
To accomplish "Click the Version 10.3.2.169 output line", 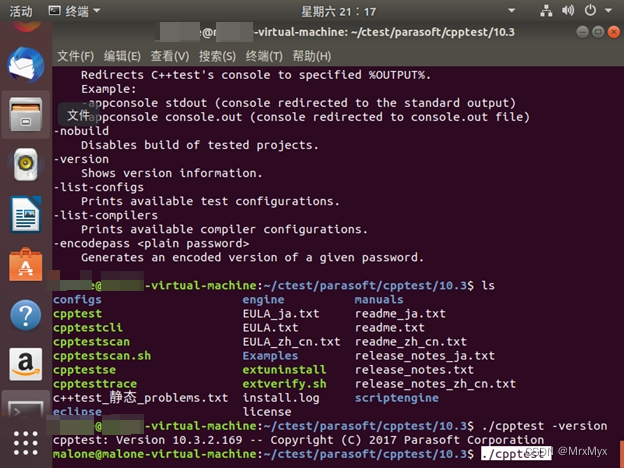I will tap(298, 440).
